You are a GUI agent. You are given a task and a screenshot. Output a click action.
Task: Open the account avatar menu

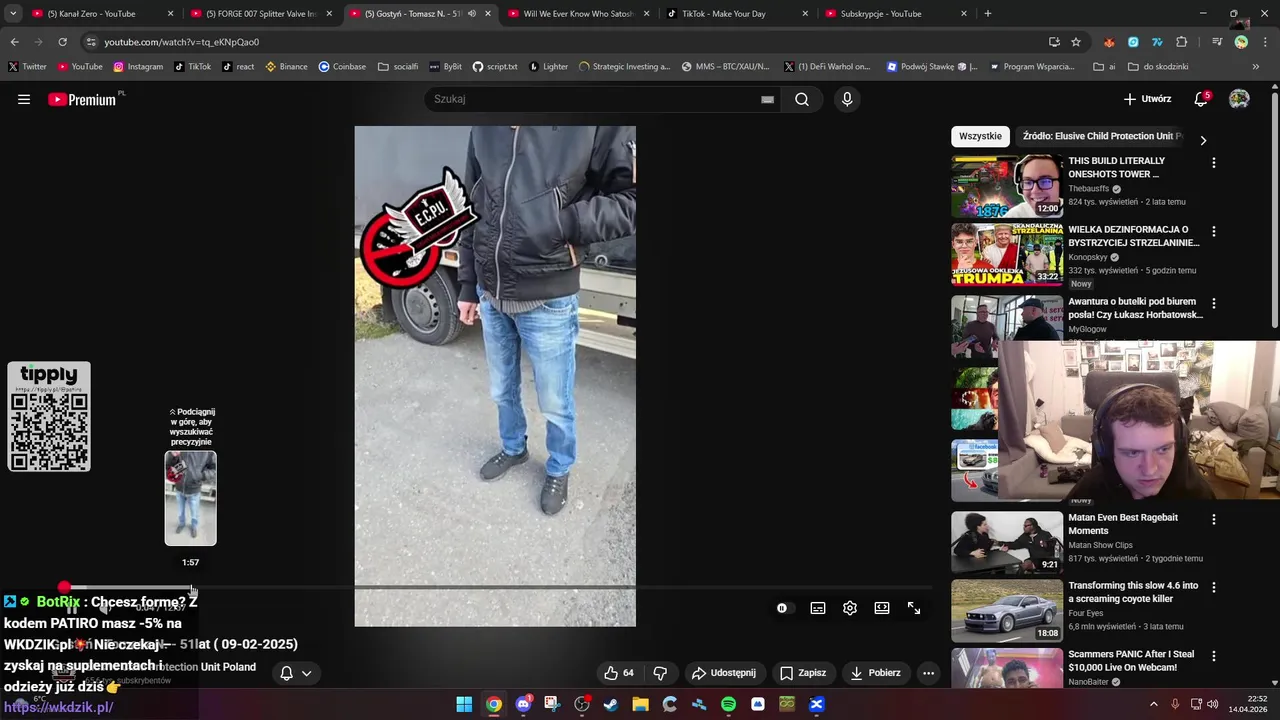click(x=1239, y=99)
